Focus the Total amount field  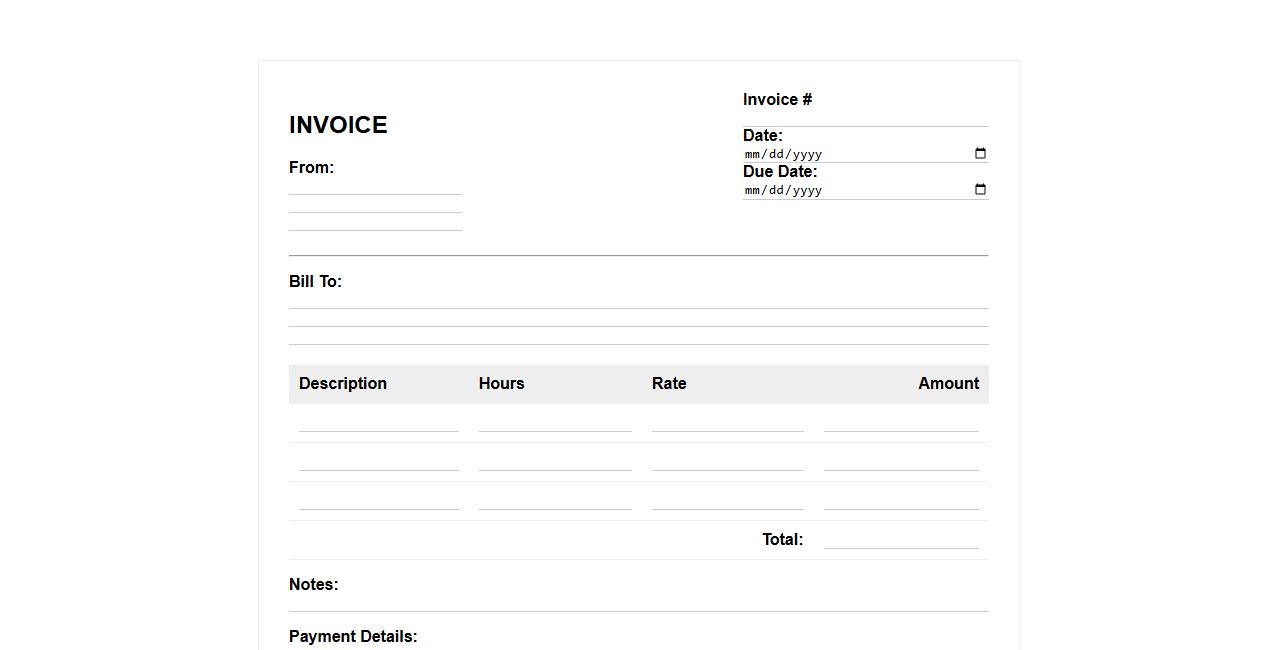[901, 540]
